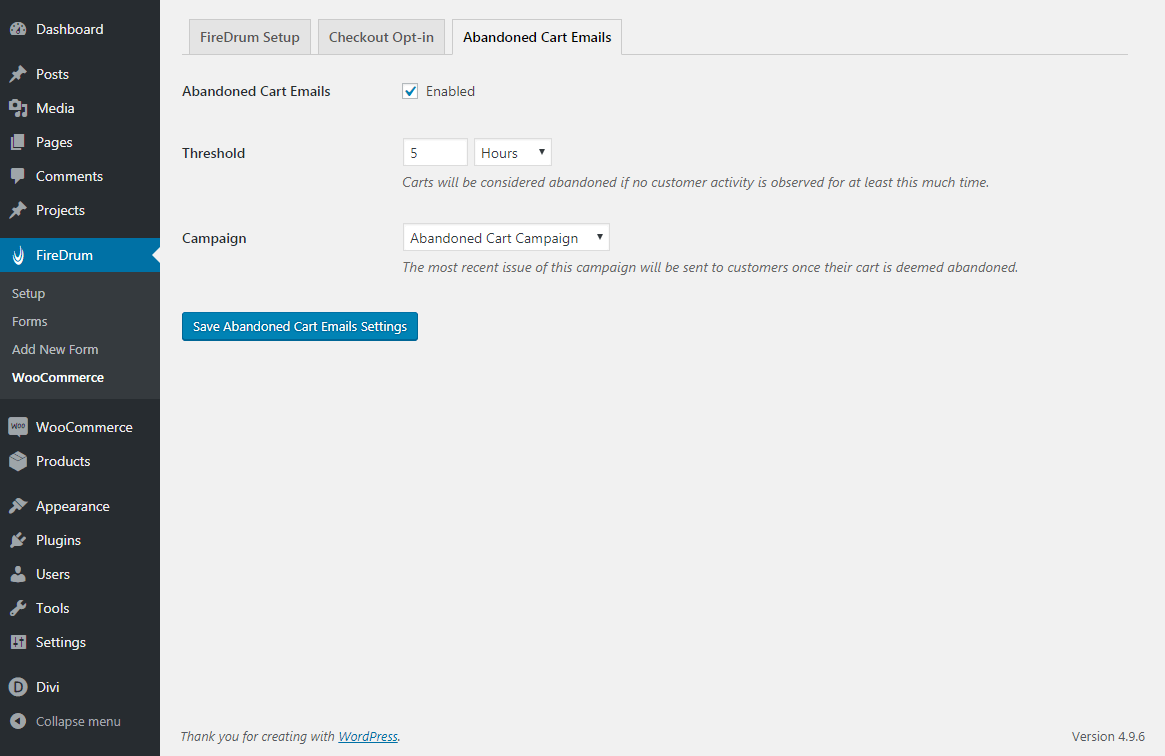1165x756 pixels.
Task: Click the Plugins plug icon
Action: coord(17,540)
